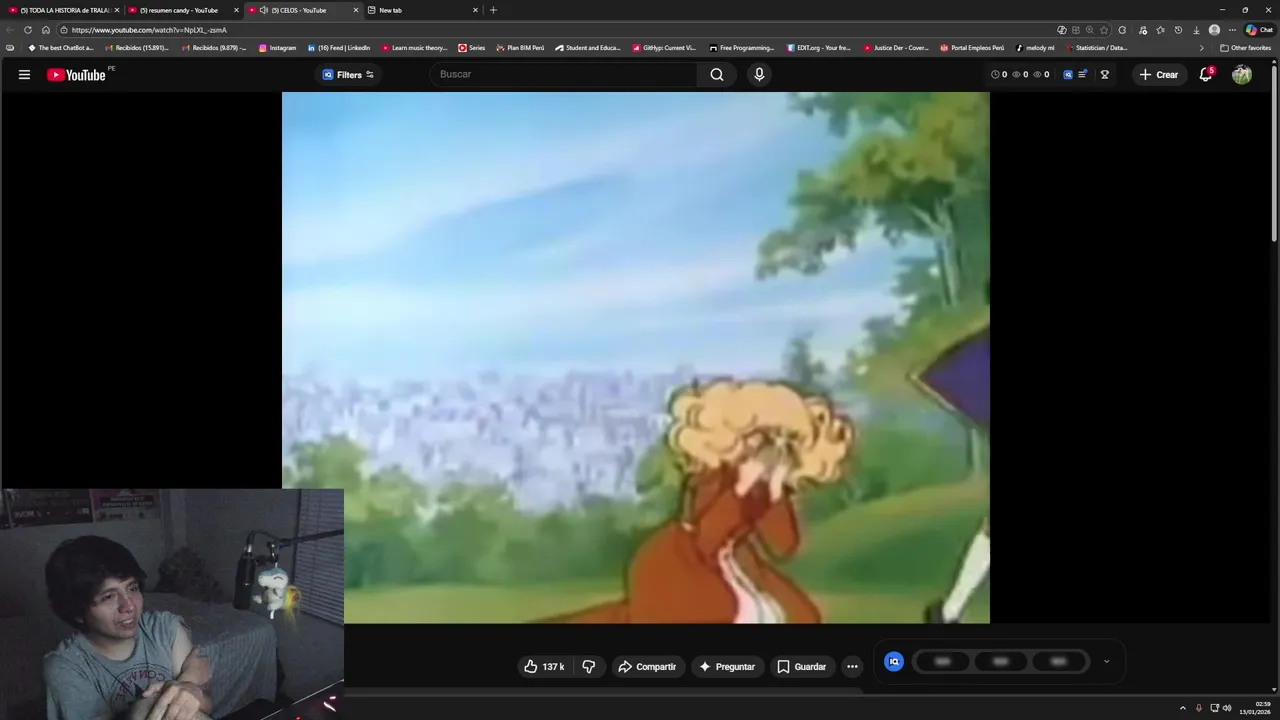Screen dimensions: 1280x720
Task: Open the Free Programming bookmark
Action: (x=742, y=48)
